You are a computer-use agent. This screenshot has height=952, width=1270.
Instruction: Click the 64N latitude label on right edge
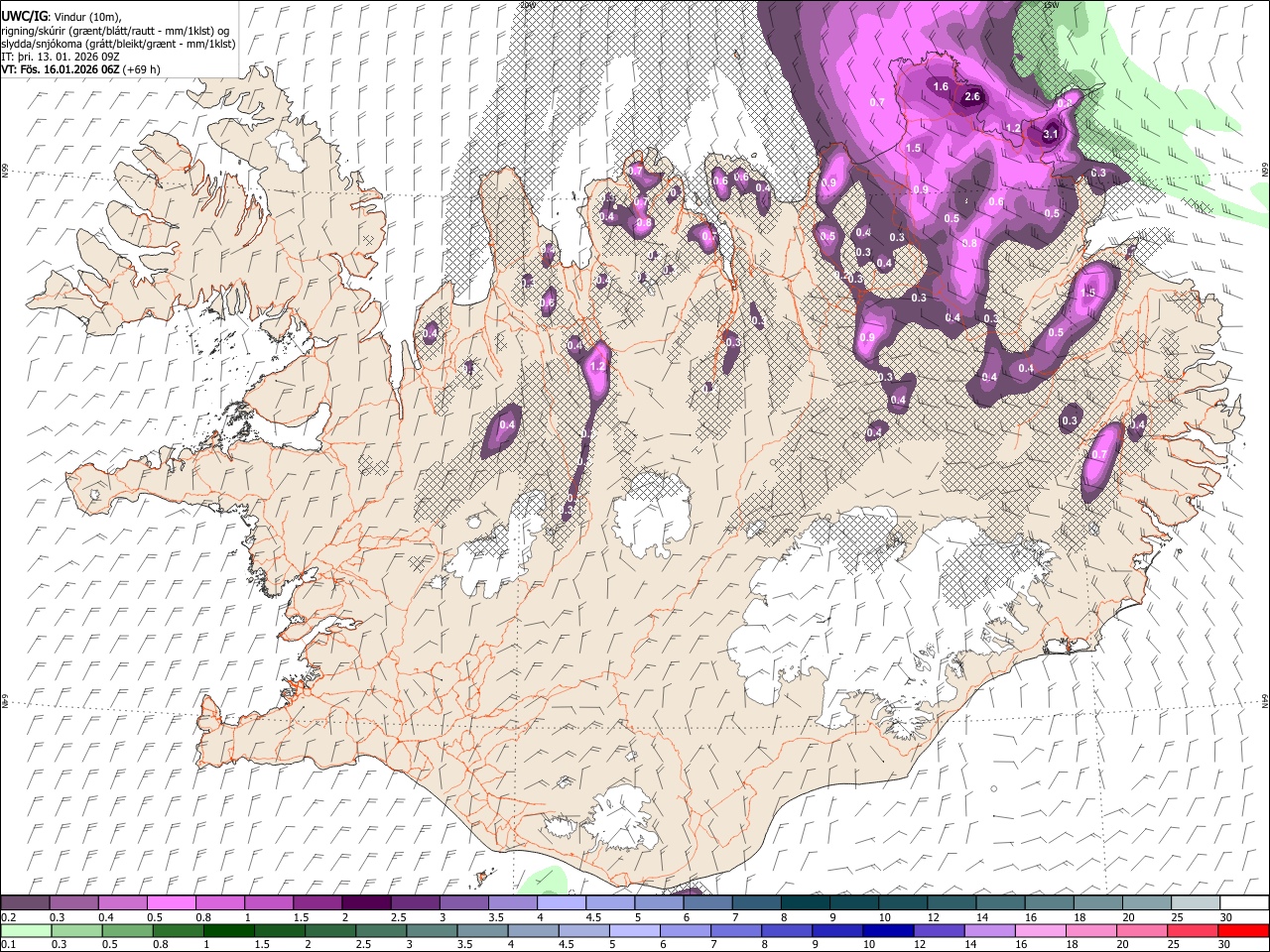(1265, 699)
